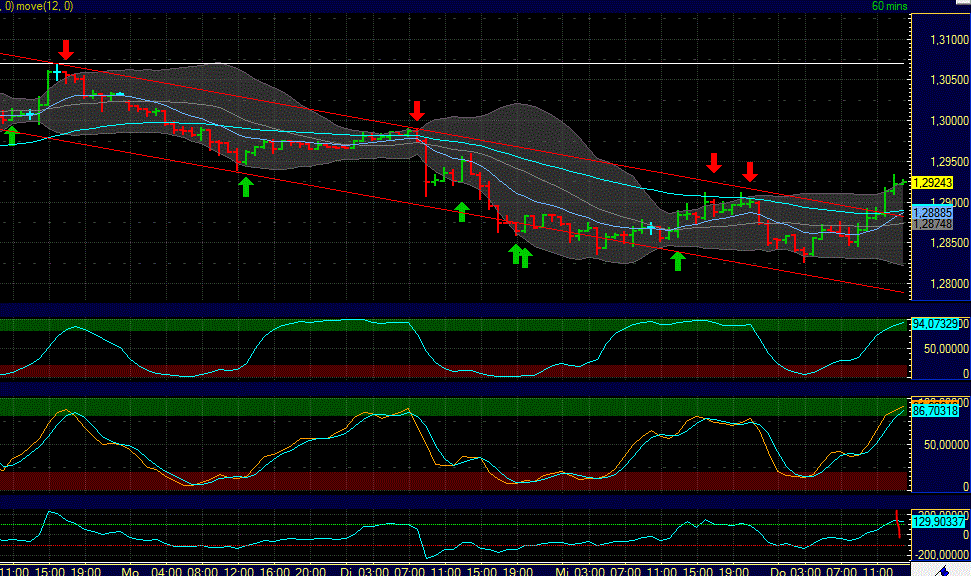Click the green up arrow near the Mi session low
Viewport: 971px width, 576px height.
(677, 261)
